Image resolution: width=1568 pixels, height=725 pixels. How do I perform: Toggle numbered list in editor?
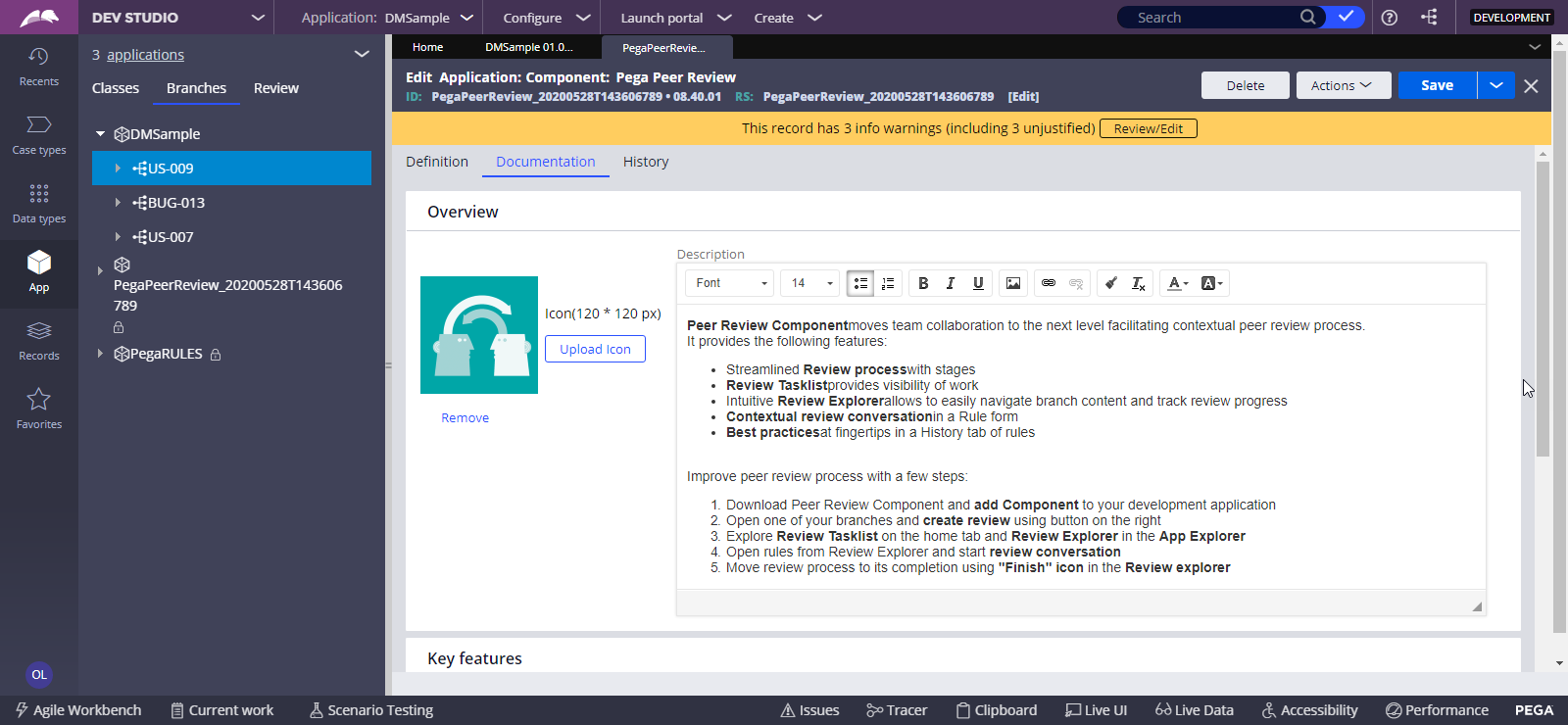888,283
